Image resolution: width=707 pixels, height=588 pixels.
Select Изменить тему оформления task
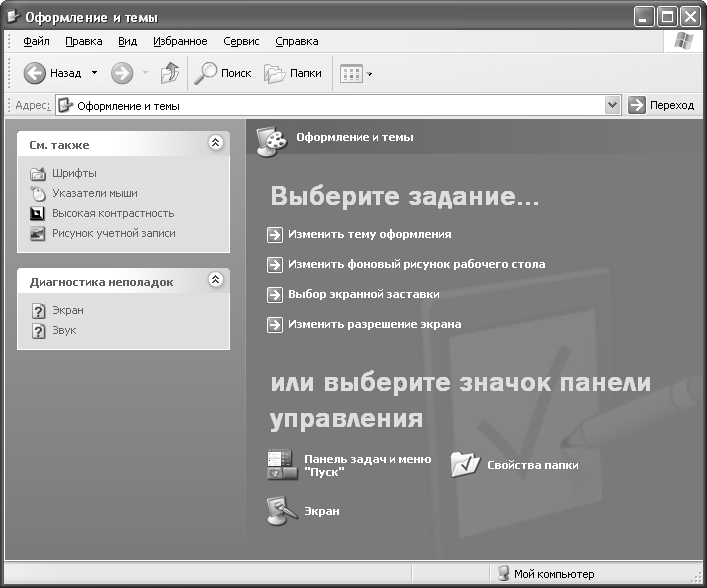pos(370,234)
